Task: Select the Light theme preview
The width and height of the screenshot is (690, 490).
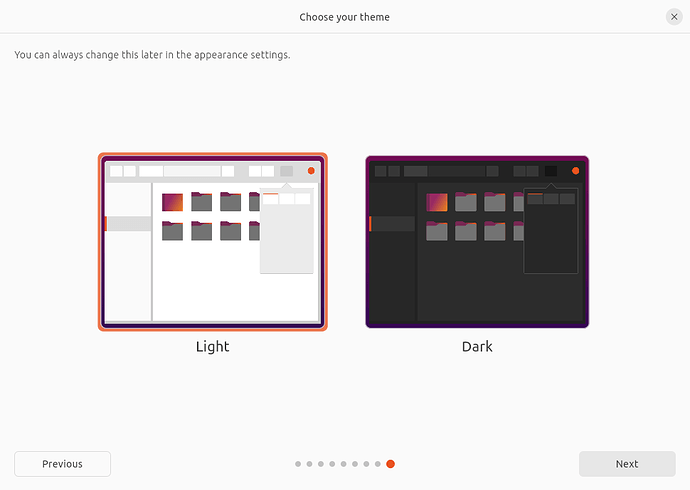Action: tap(213, 241)
